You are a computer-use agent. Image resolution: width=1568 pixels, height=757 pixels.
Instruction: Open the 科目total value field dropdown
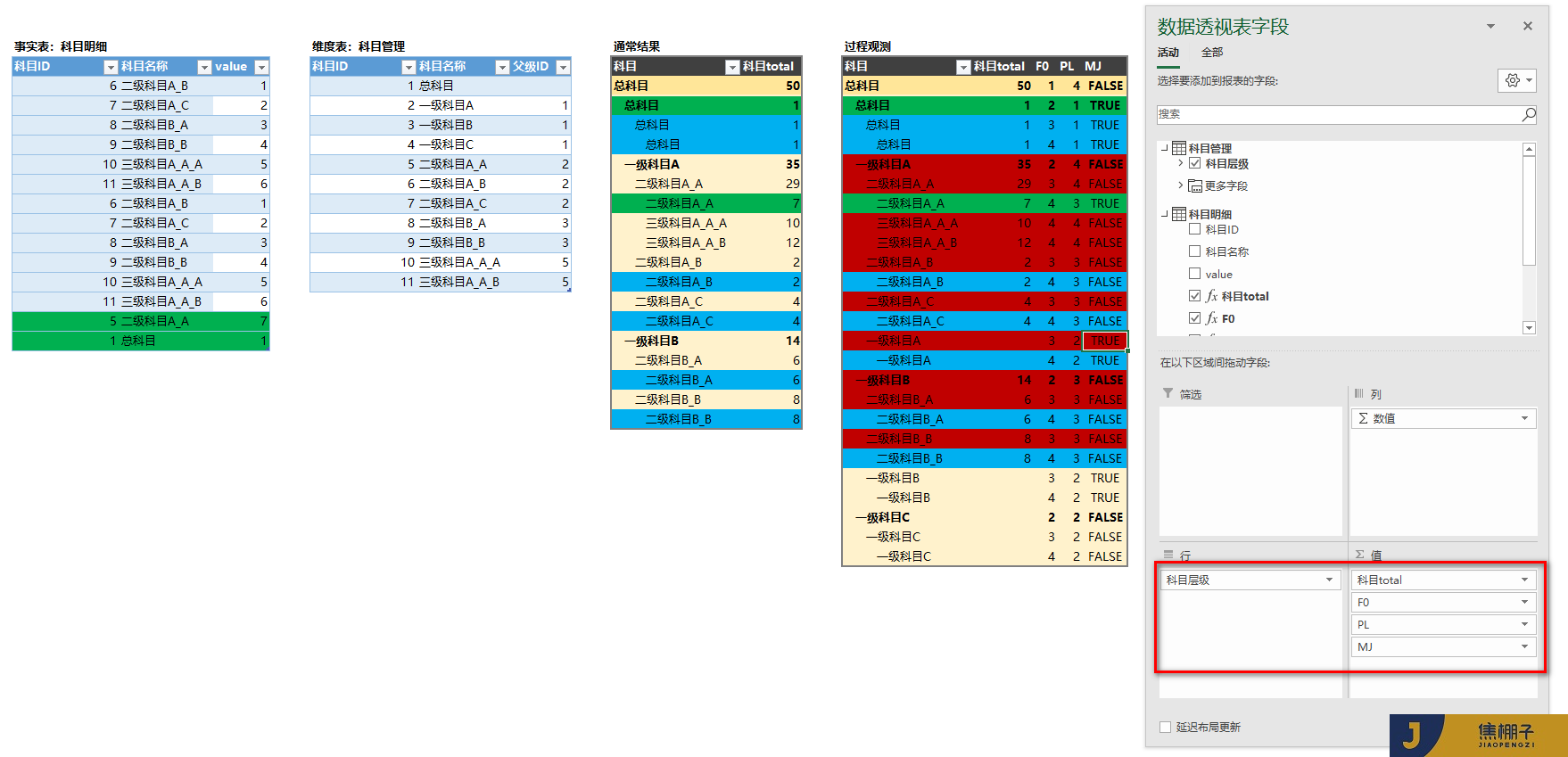[1524, 580]
